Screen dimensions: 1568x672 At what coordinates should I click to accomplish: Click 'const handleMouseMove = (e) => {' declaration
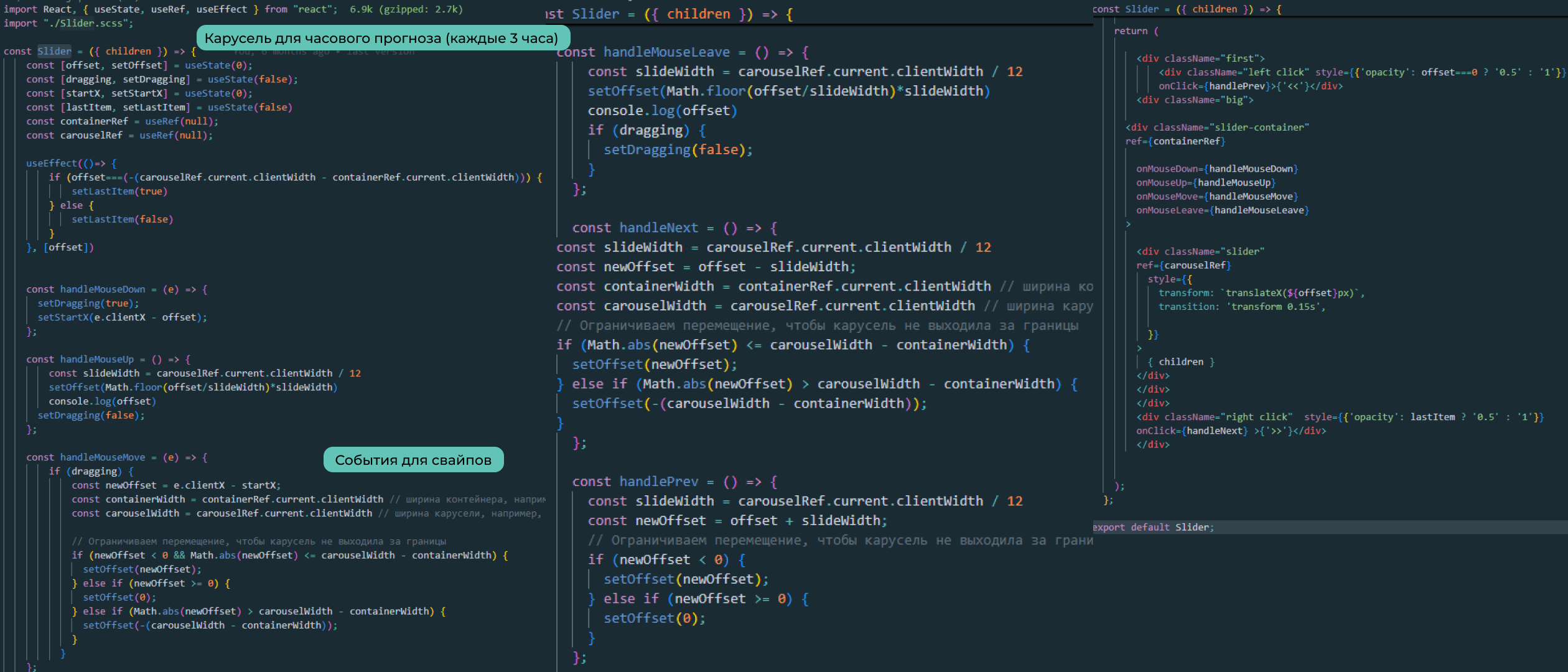pyautogui.click(x=117, y=457)
